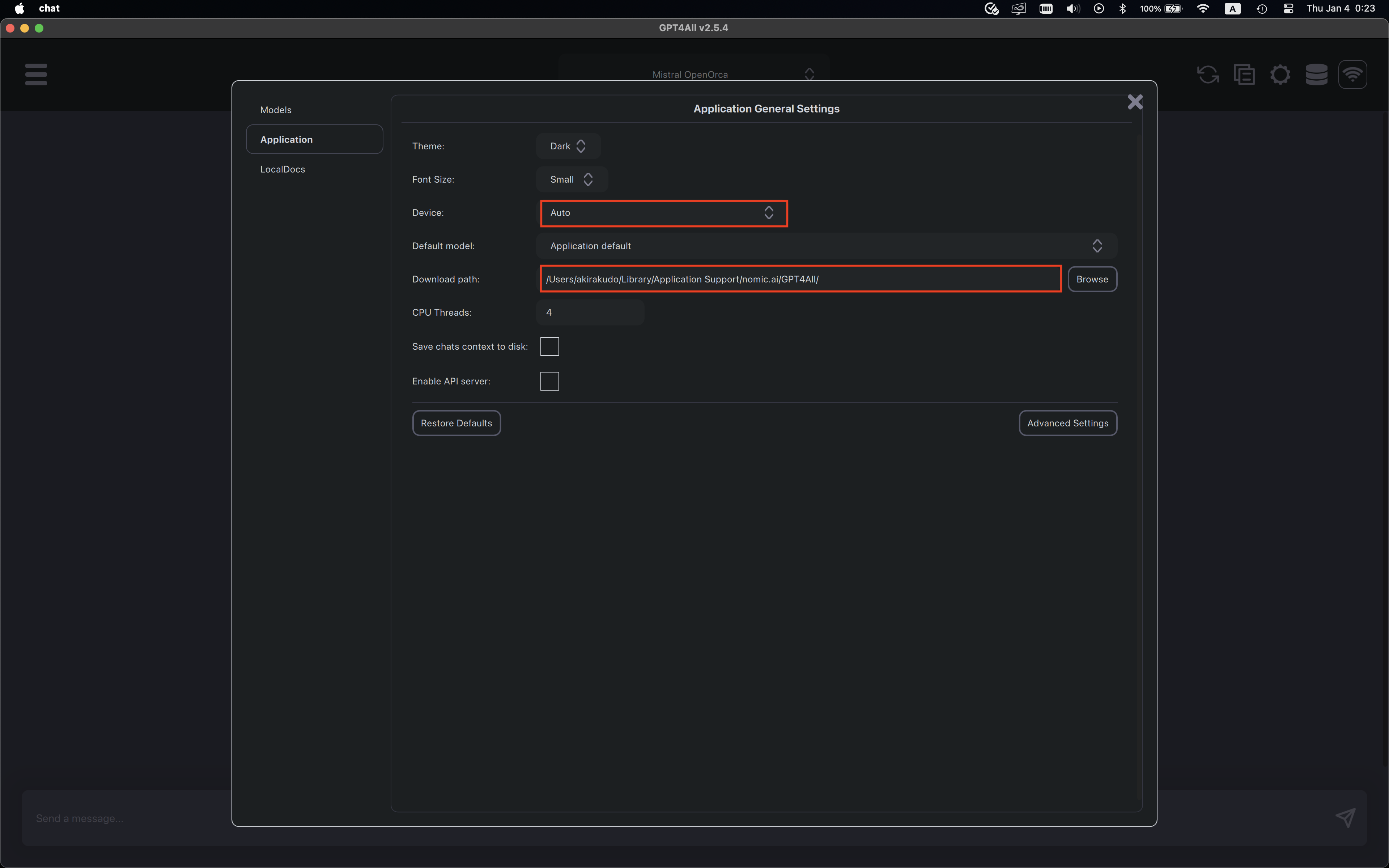Click the Bluetooth menu bar icon
The width and height of the screenshot is (1389, 868).
tap(1122, 9)
